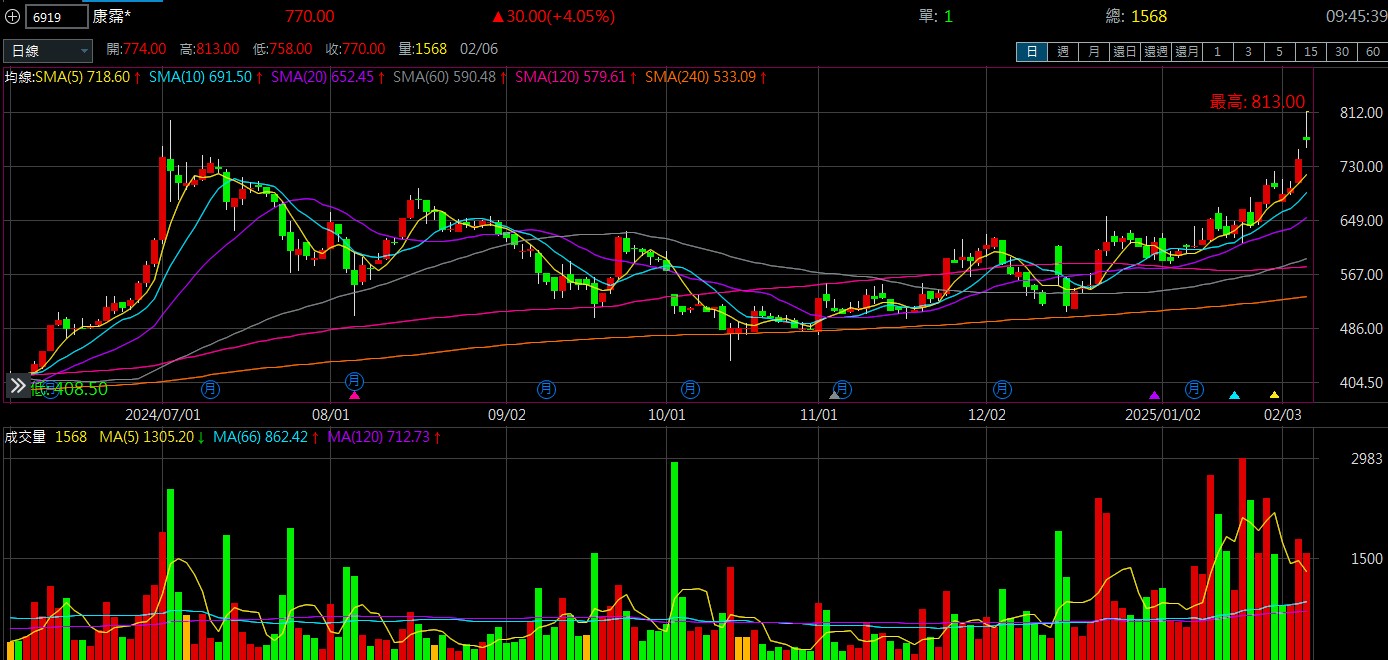This screenshot has height=660, width=1388.
Task: Select the 15-minute chart interval
Action: click(1310, 52)
